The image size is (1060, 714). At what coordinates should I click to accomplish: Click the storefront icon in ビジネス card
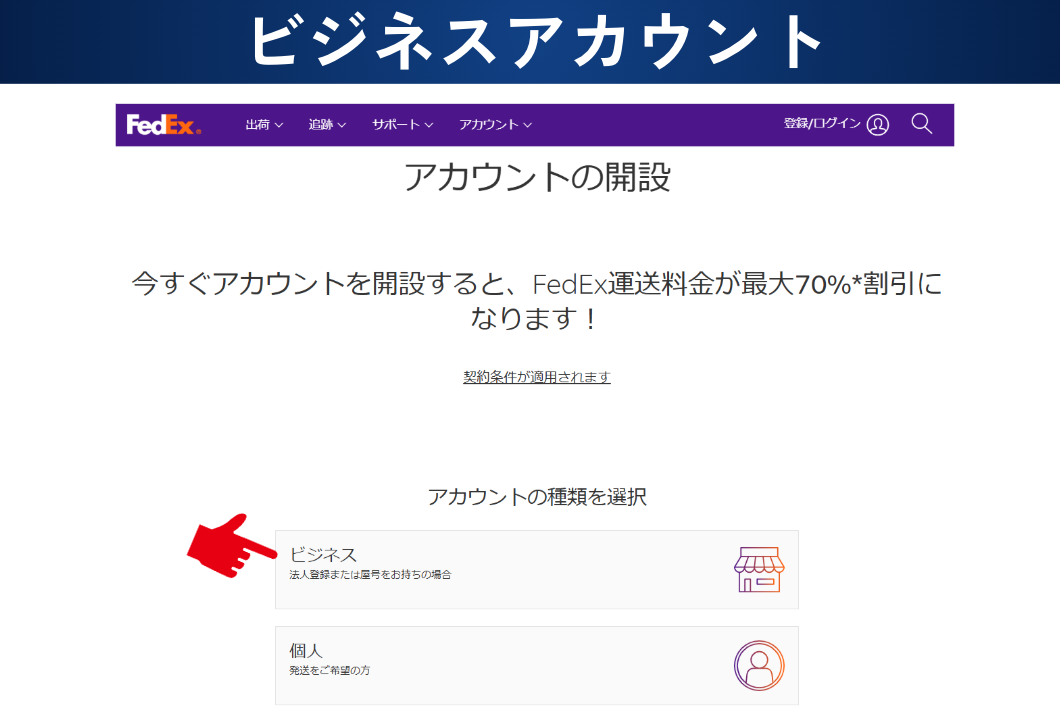click(759, 569)
